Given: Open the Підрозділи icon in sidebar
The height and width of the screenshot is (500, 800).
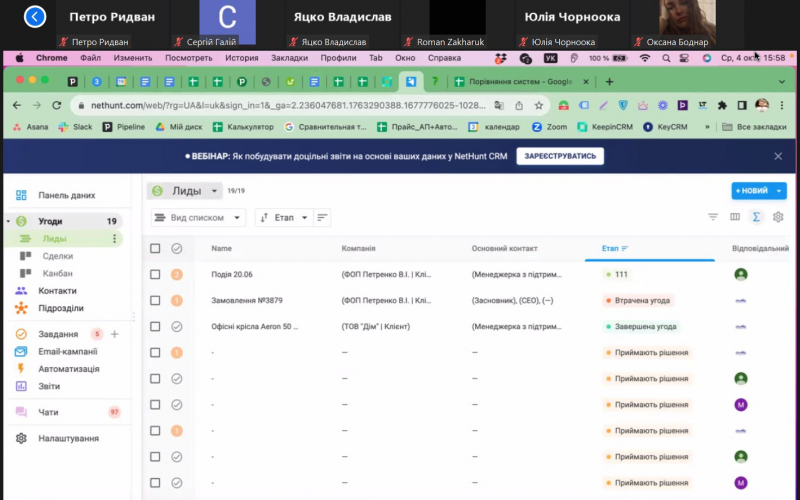Looking at the screenshot, I should (21, 308).
